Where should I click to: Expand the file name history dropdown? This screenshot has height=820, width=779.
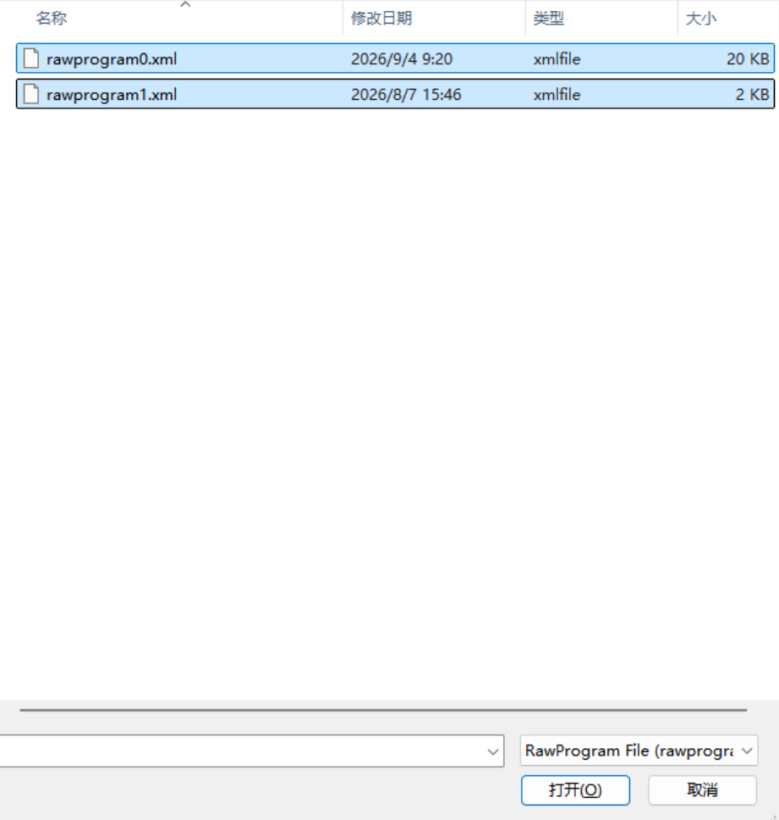(x=492, y=751)
